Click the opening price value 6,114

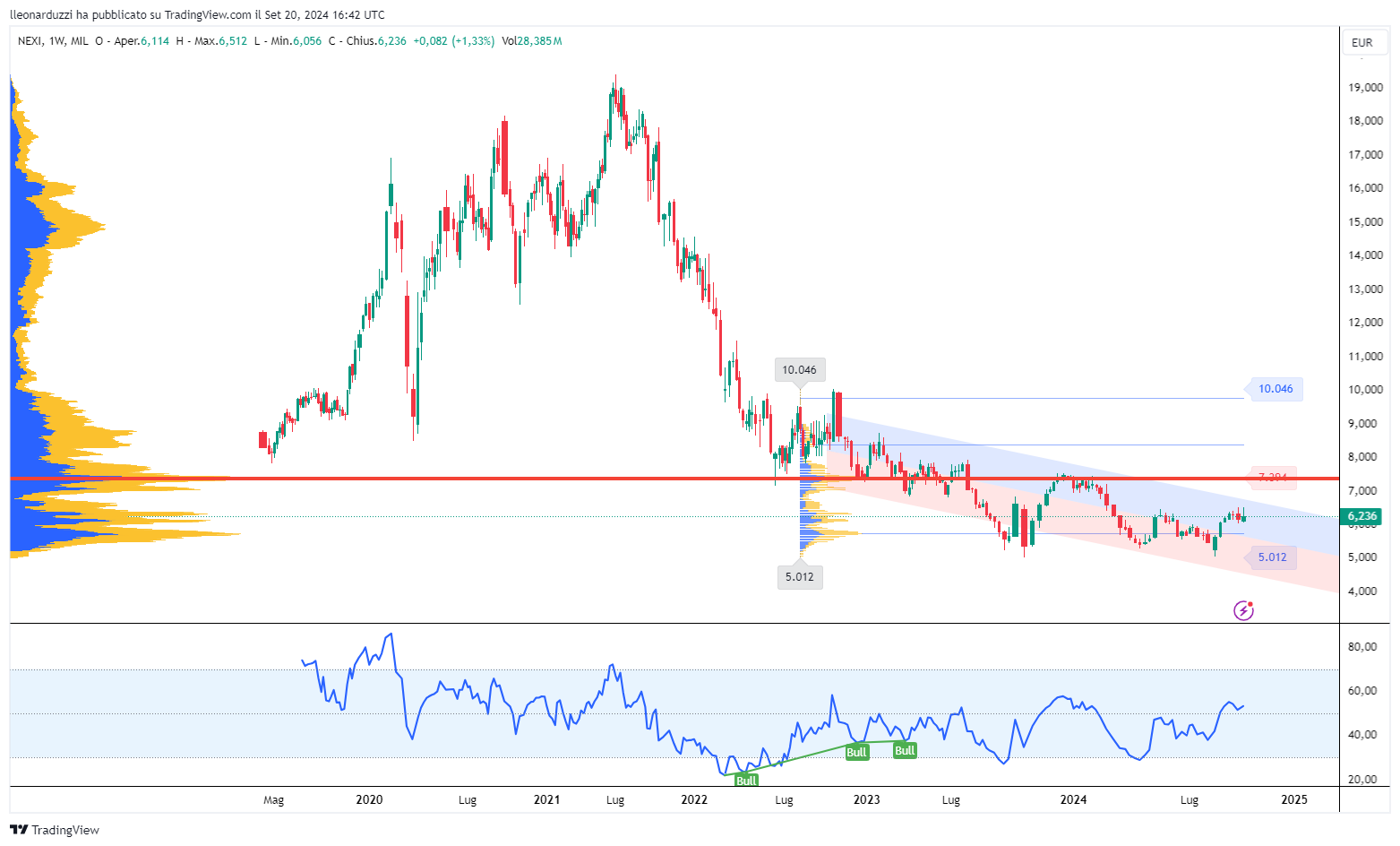pos(155,41)
